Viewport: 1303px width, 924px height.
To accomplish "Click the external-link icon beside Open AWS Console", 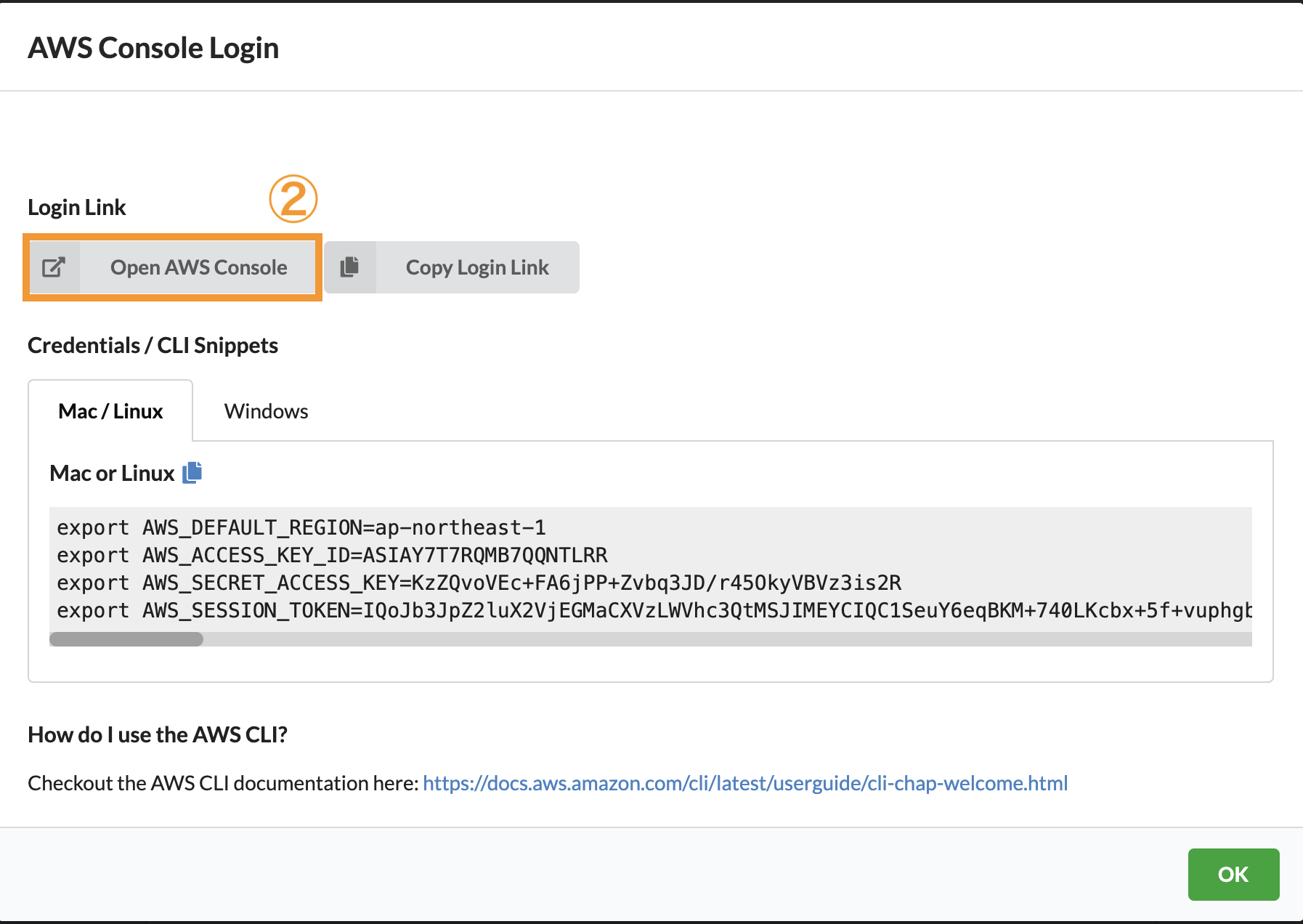I will [54, 267].
